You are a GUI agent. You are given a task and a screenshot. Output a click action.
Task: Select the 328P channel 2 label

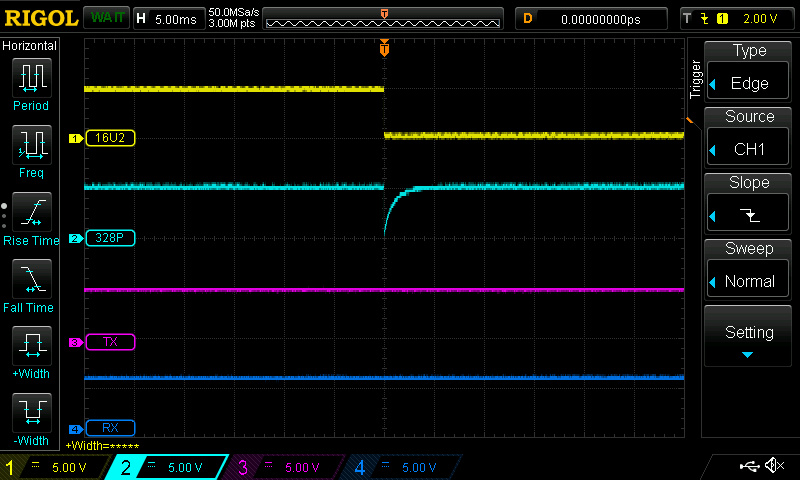pos(110,238)
